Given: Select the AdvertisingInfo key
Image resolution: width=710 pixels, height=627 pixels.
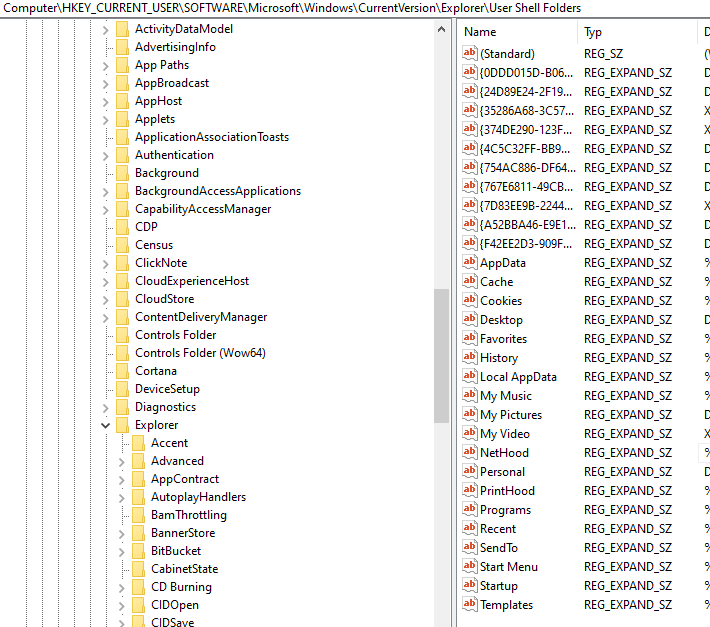Looking at the screenshot, I should 175,47.
